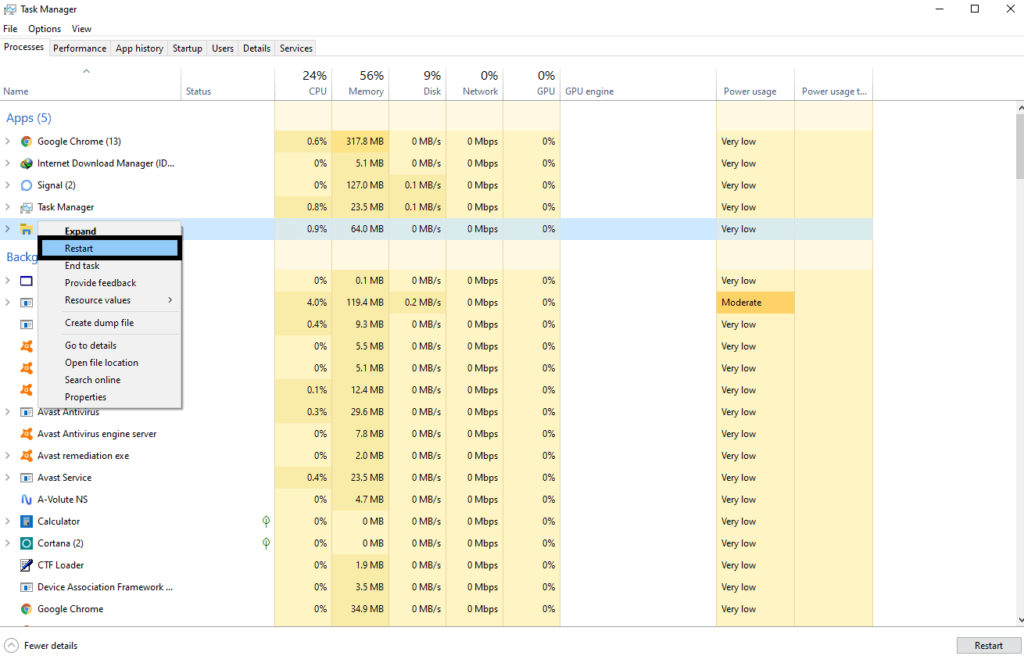This screenshot has width=1024, height=663.
Task: Click the Restart button at bottom right
Action: [989, 645]
